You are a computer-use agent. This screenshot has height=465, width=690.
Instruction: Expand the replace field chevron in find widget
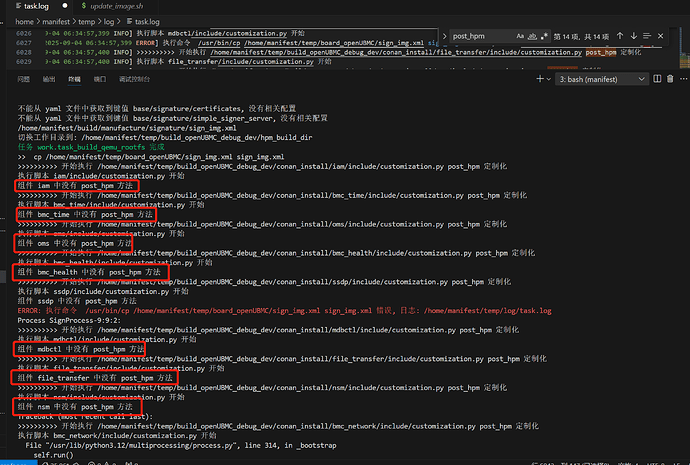(444, 36)
